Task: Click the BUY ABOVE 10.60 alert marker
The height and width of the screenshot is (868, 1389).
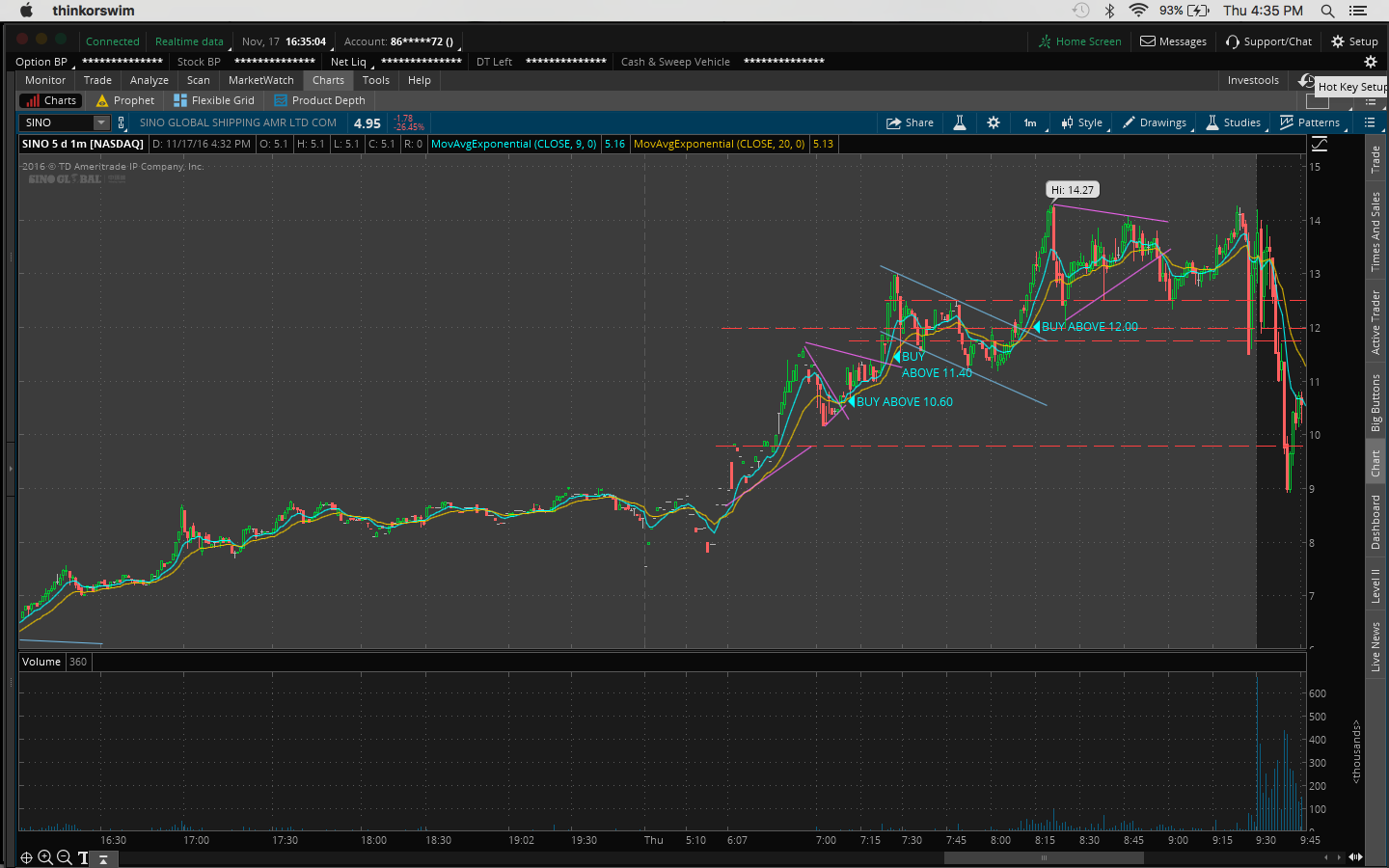Action: point(900,401)
